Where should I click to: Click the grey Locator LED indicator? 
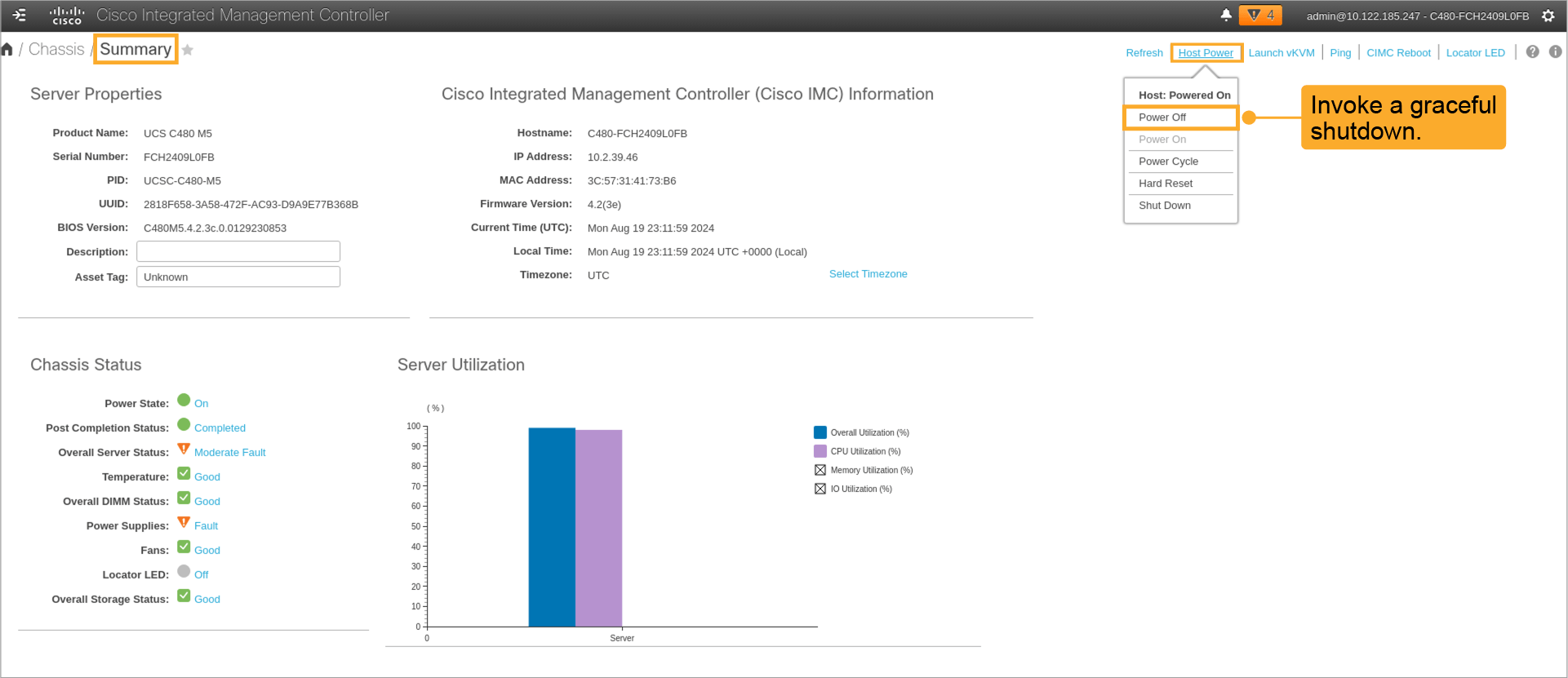184,572
